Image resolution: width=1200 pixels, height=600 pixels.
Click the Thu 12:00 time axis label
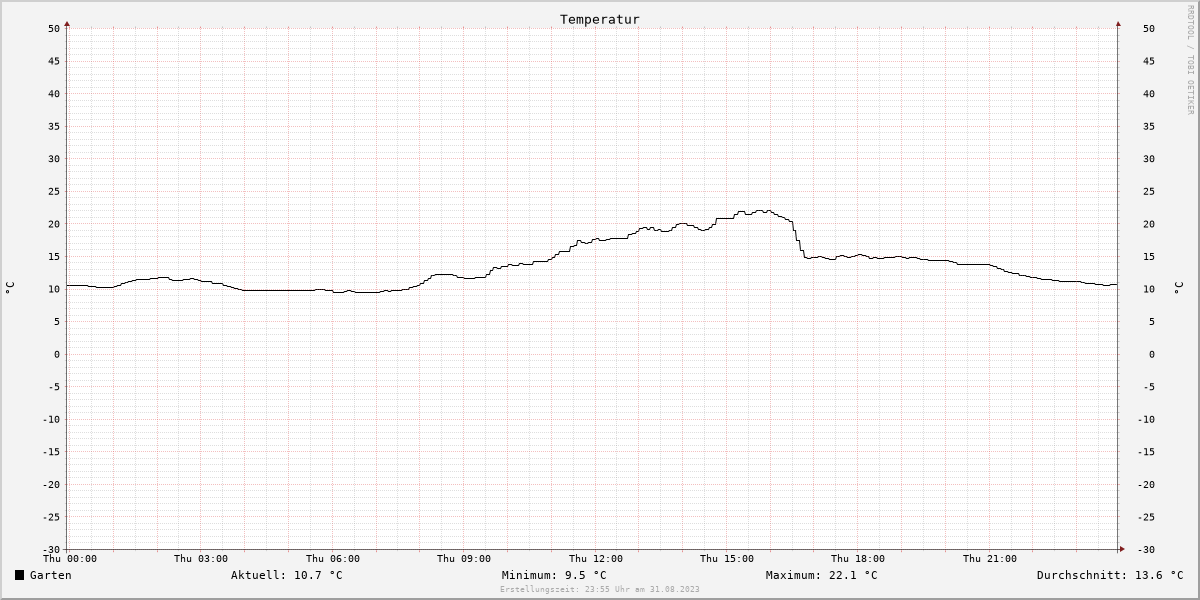click(596, 559)
